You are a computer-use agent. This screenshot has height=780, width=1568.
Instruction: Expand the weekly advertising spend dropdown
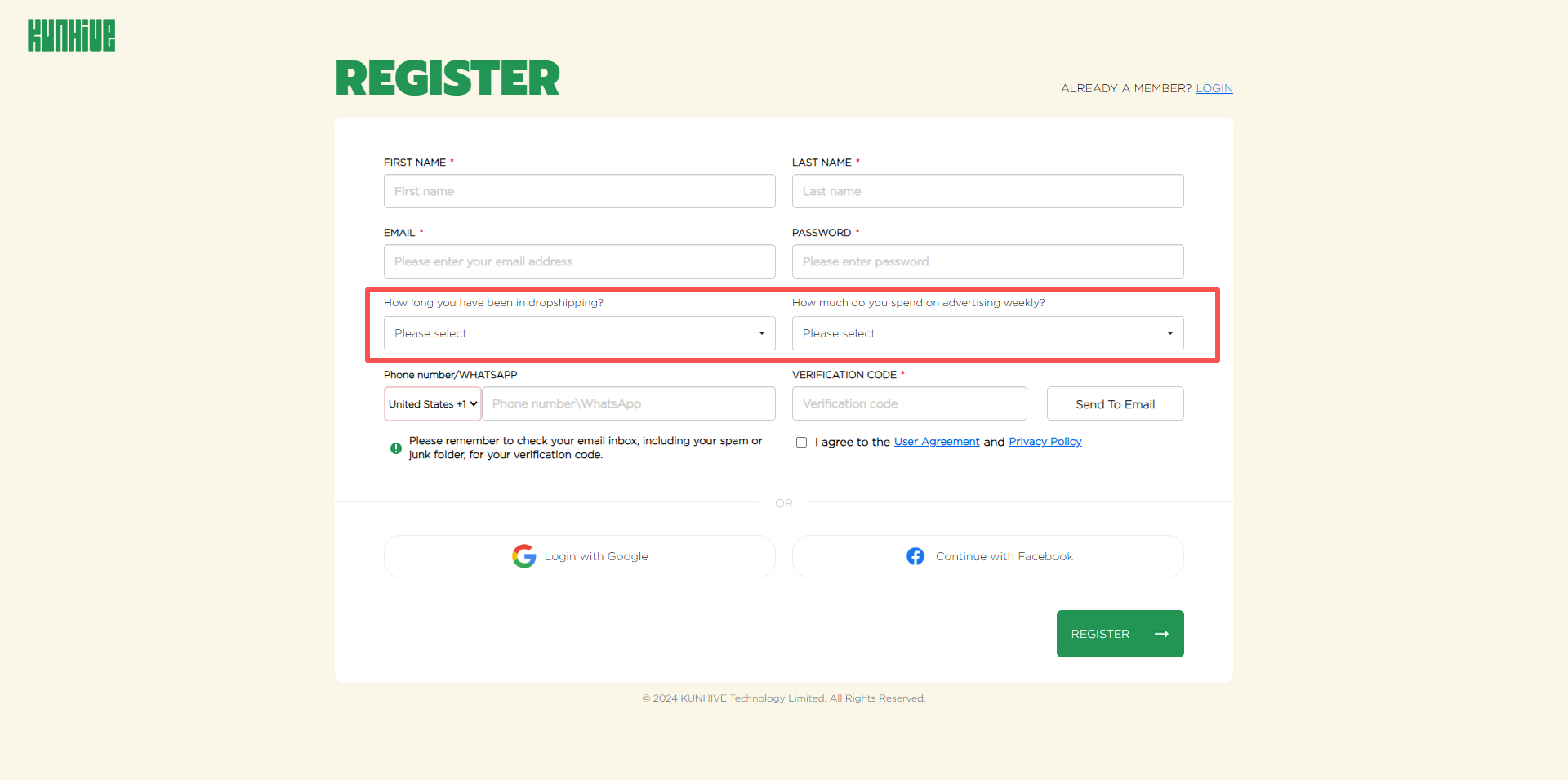click(x=987, y=333)
